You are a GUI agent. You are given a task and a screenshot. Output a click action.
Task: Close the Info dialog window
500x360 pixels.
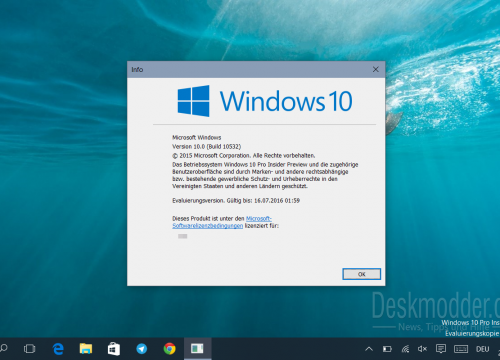(376, 69)
